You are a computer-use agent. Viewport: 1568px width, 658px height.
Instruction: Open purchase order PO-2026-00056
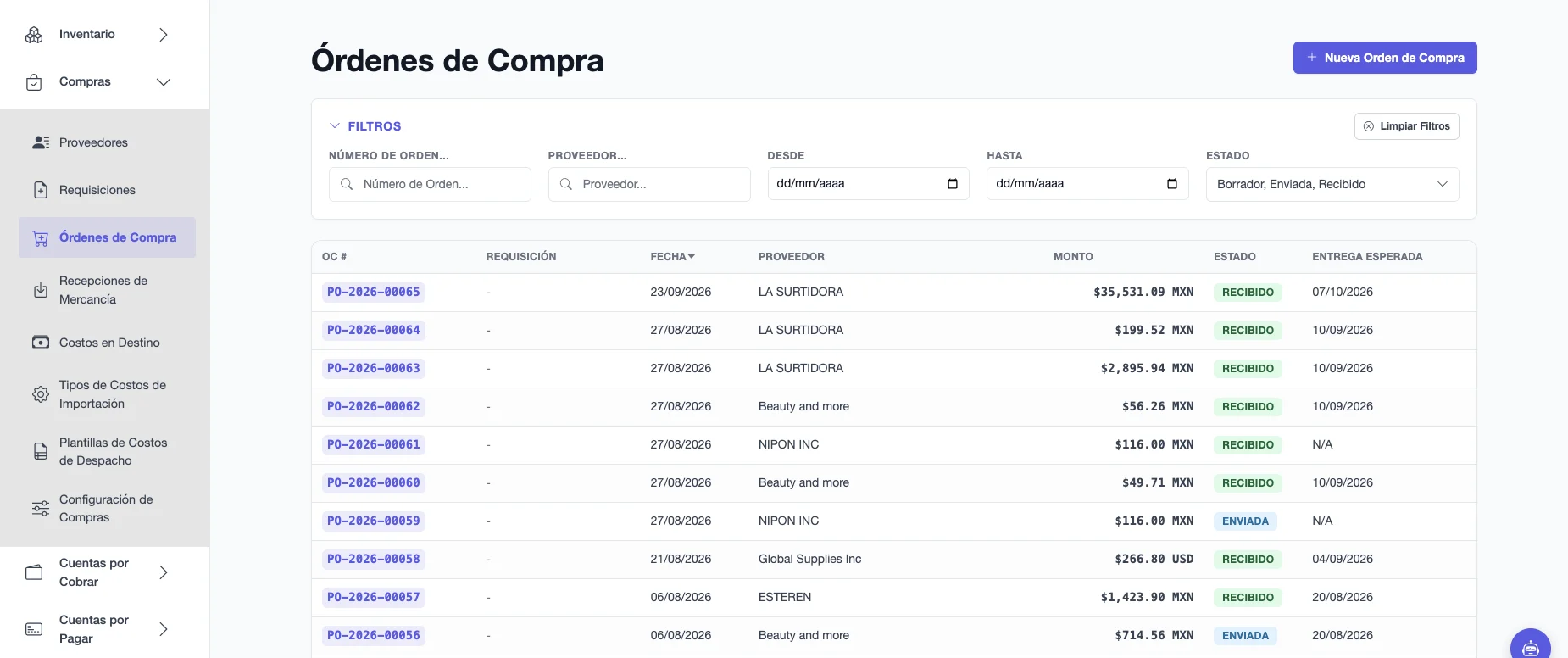click(x=374, y=635)
